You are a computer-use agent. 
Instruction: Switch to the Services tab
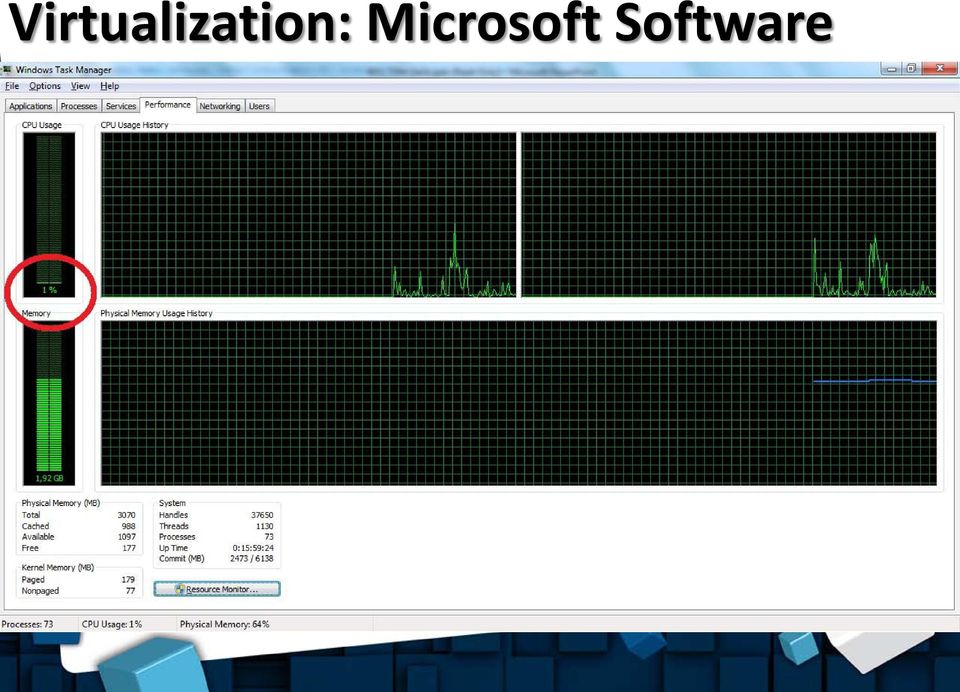[121, 106]
